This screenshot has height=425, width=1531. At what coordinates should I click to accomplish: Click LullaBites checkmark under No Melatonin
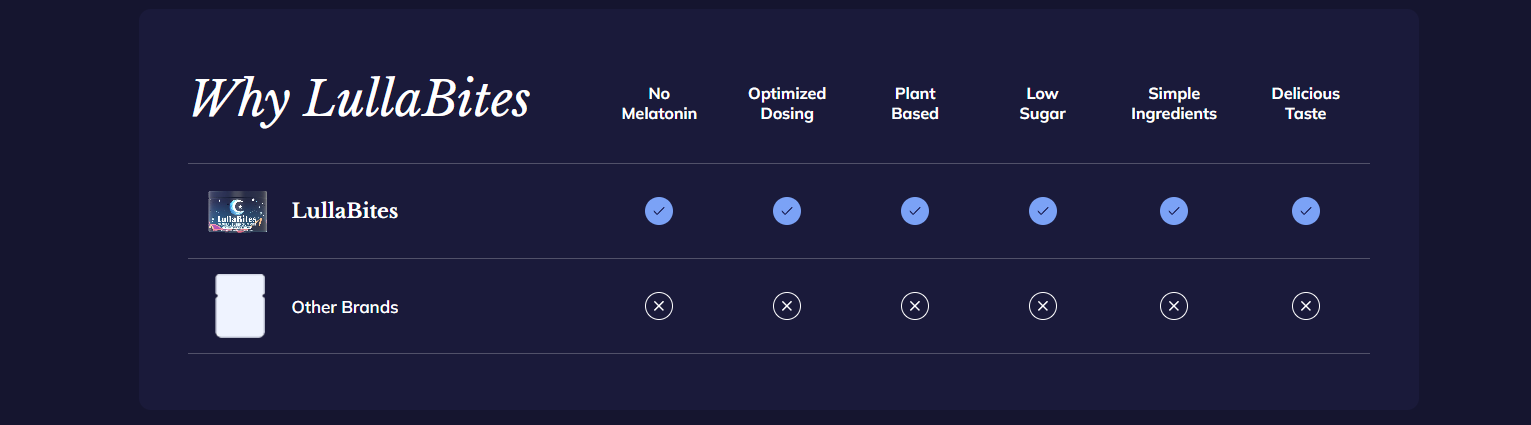[x=659, y=211]
